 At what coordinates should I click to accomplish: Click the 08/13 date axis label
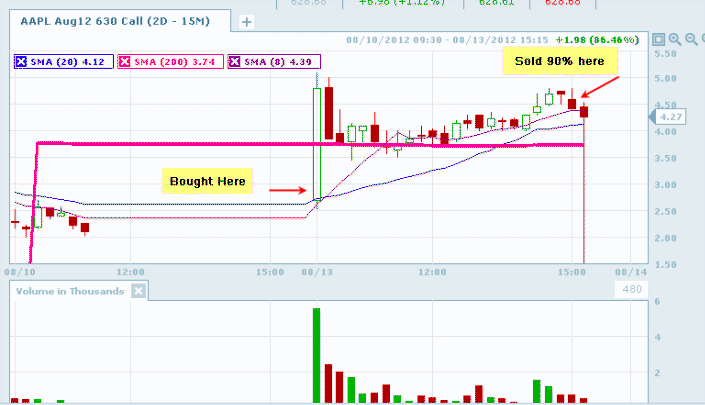317,272
